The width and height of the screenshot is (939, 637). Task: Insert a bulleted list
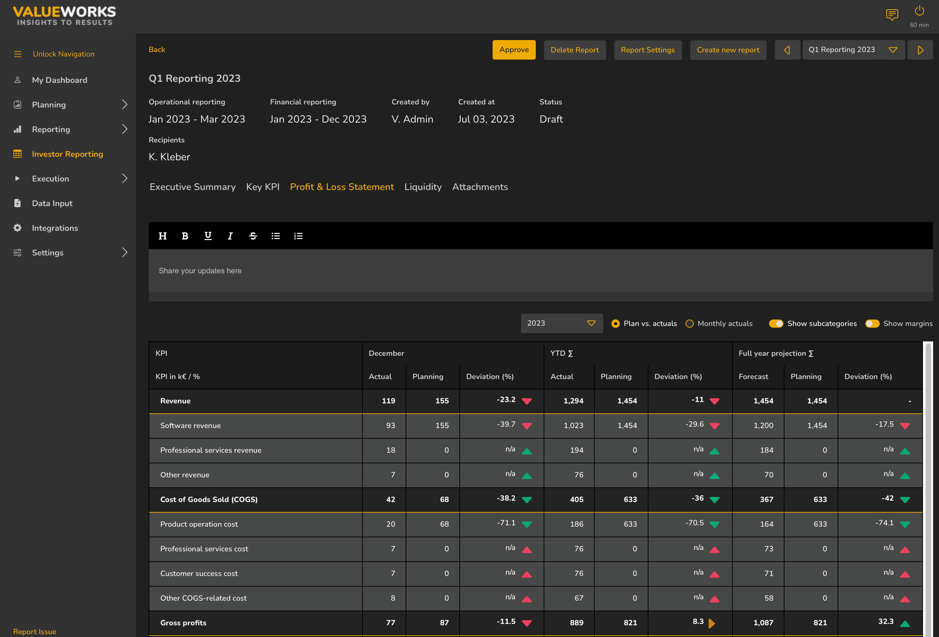(x=276, y=236)
